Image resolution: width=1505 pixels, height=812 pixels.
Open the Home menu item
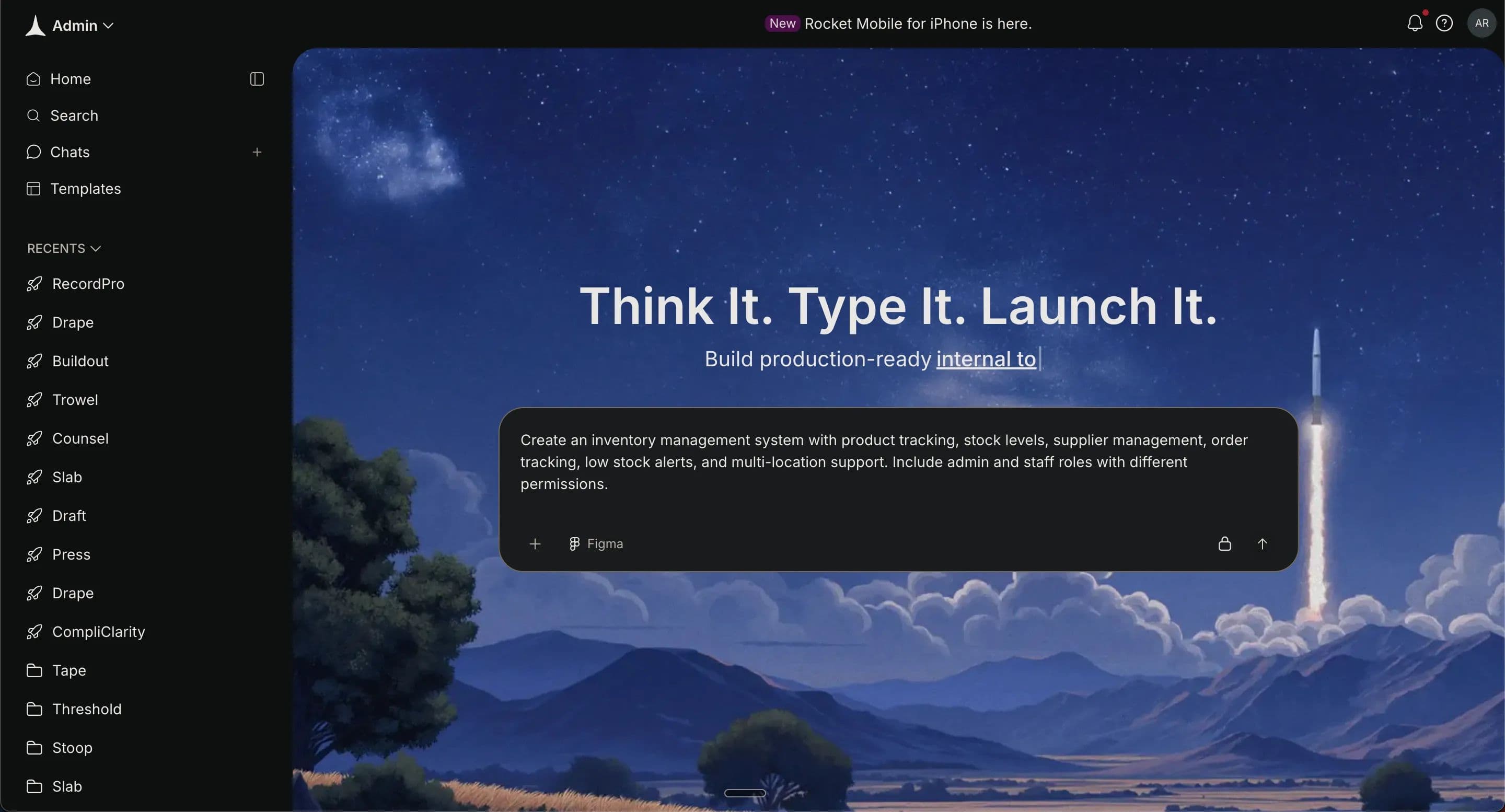70,79
